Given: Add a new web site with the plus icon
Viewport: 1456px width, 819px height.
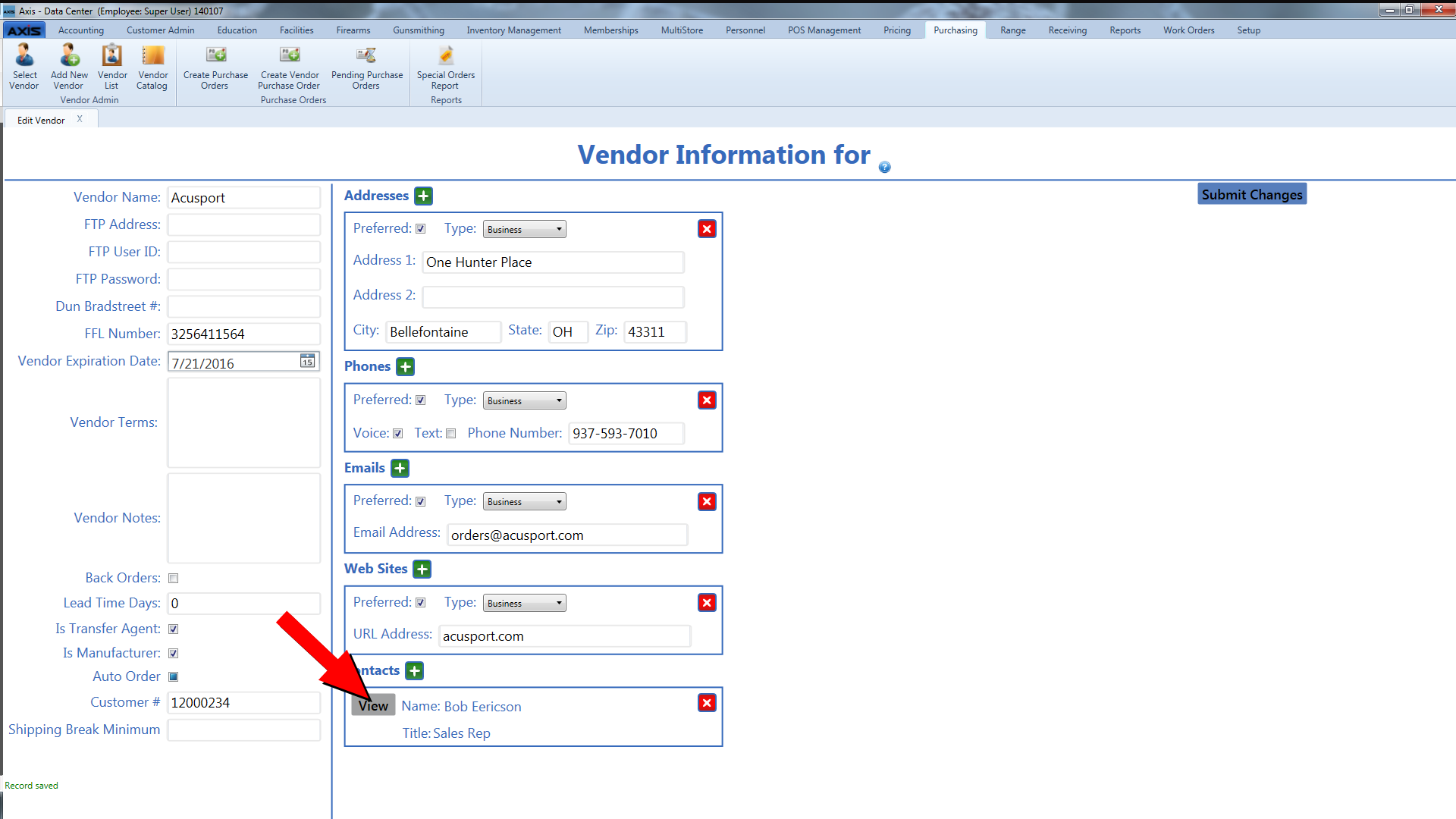Looking at the screenshot, I should [x=422, y=570].
